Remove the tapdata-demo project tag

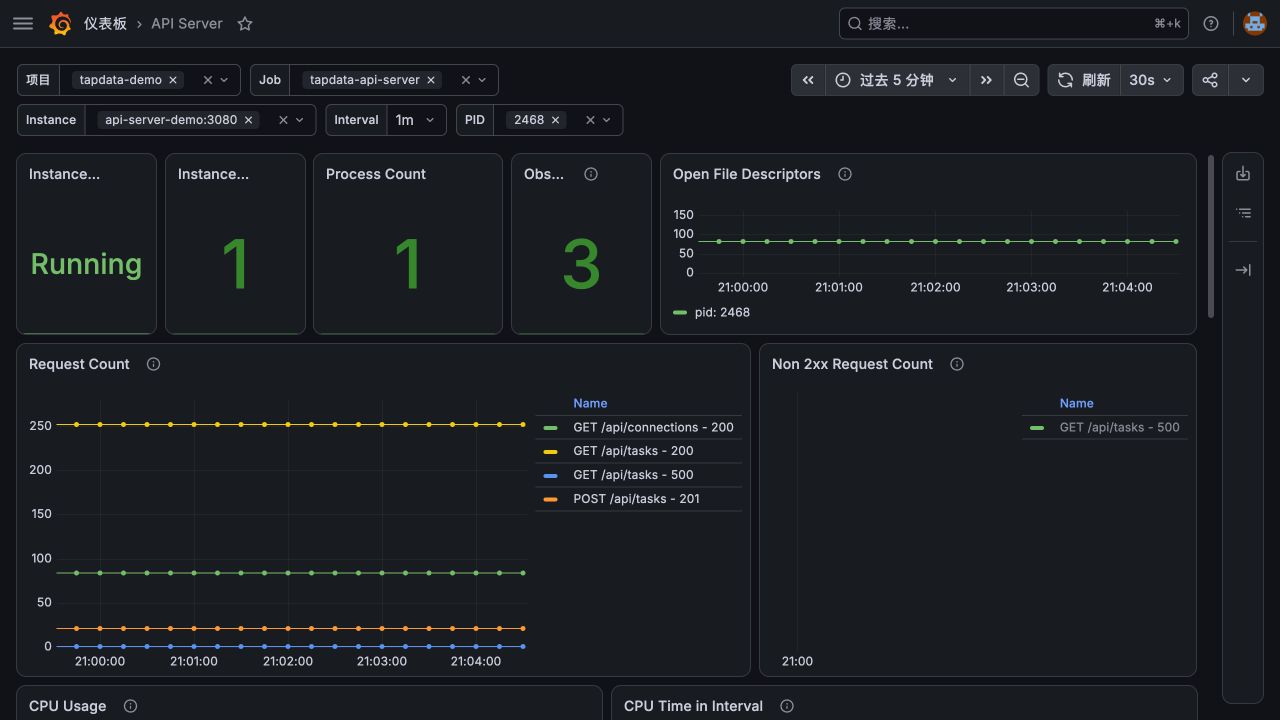point(173,80)
